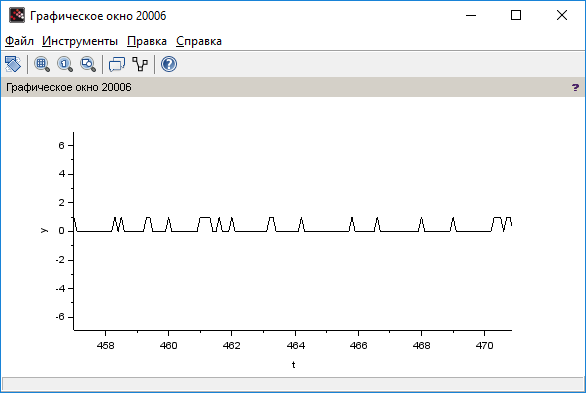Screen dimensions: 586x393
Task: Click the wide pulse near t=461 on the curve
Action: (205, 218)
